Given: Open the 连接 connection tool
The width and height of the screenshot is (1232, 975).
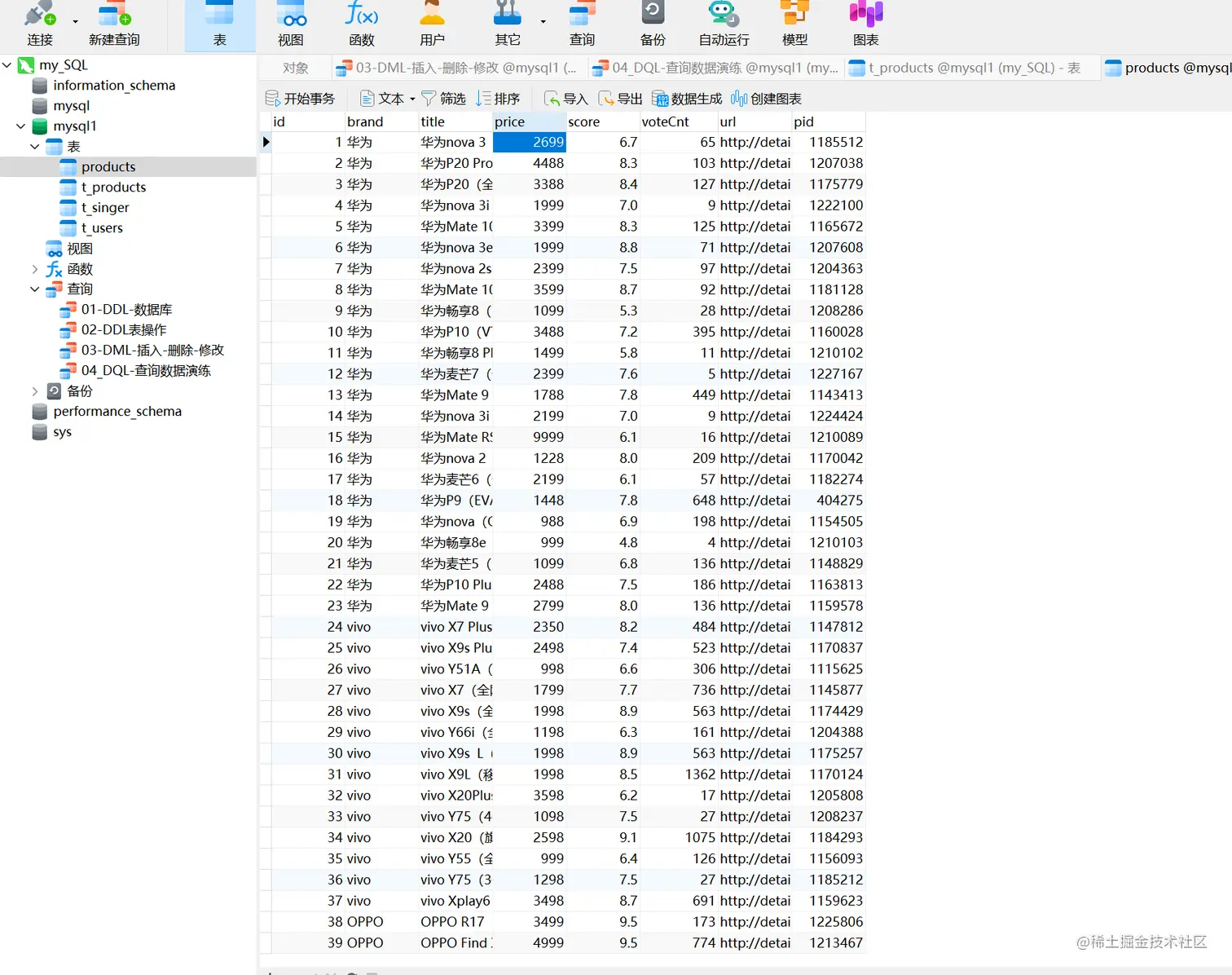Looking at the screenshot, I should tap(39, 24).
